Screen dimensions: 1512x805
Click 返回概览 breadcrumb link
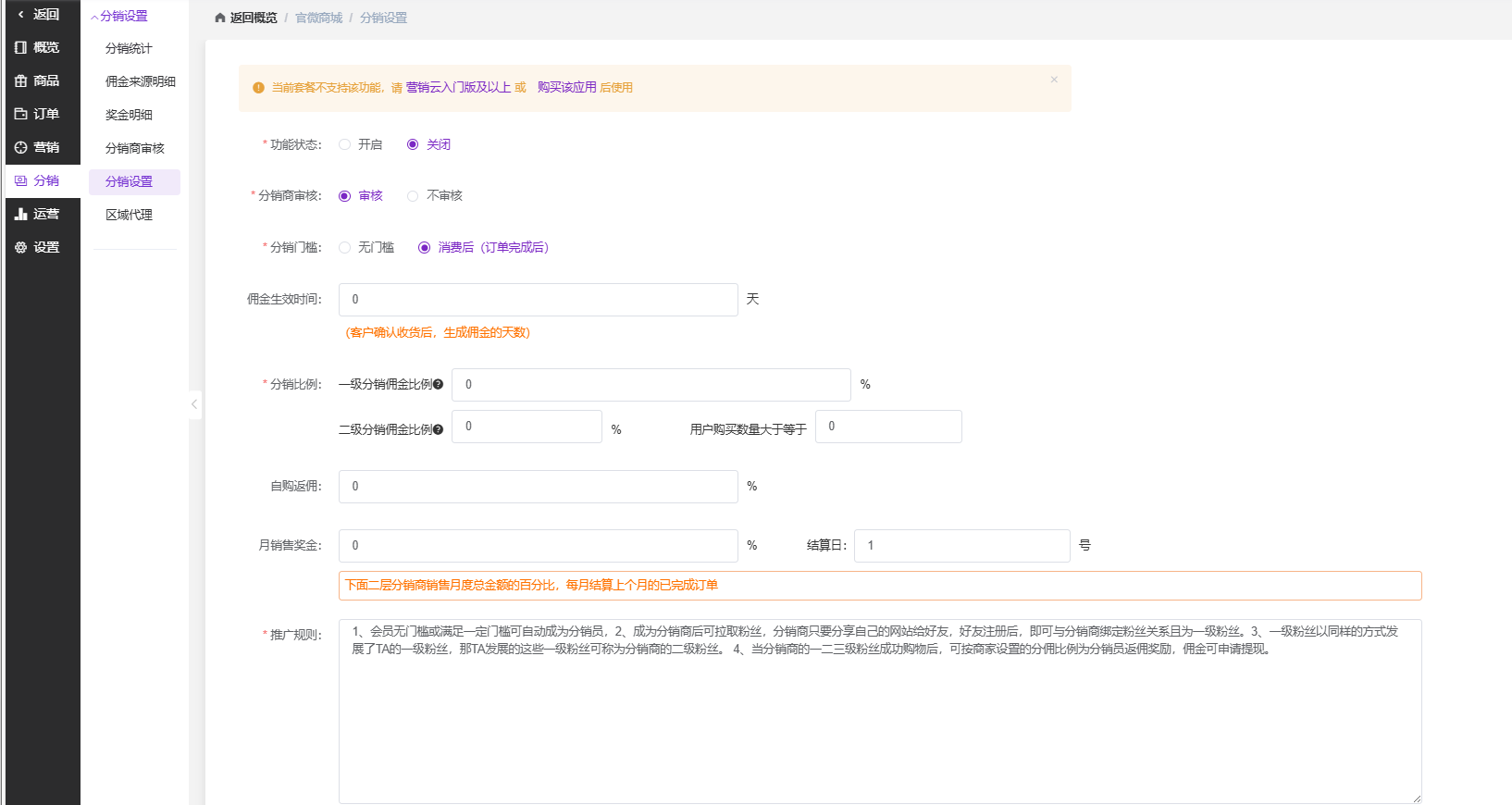tap(254, 18)
